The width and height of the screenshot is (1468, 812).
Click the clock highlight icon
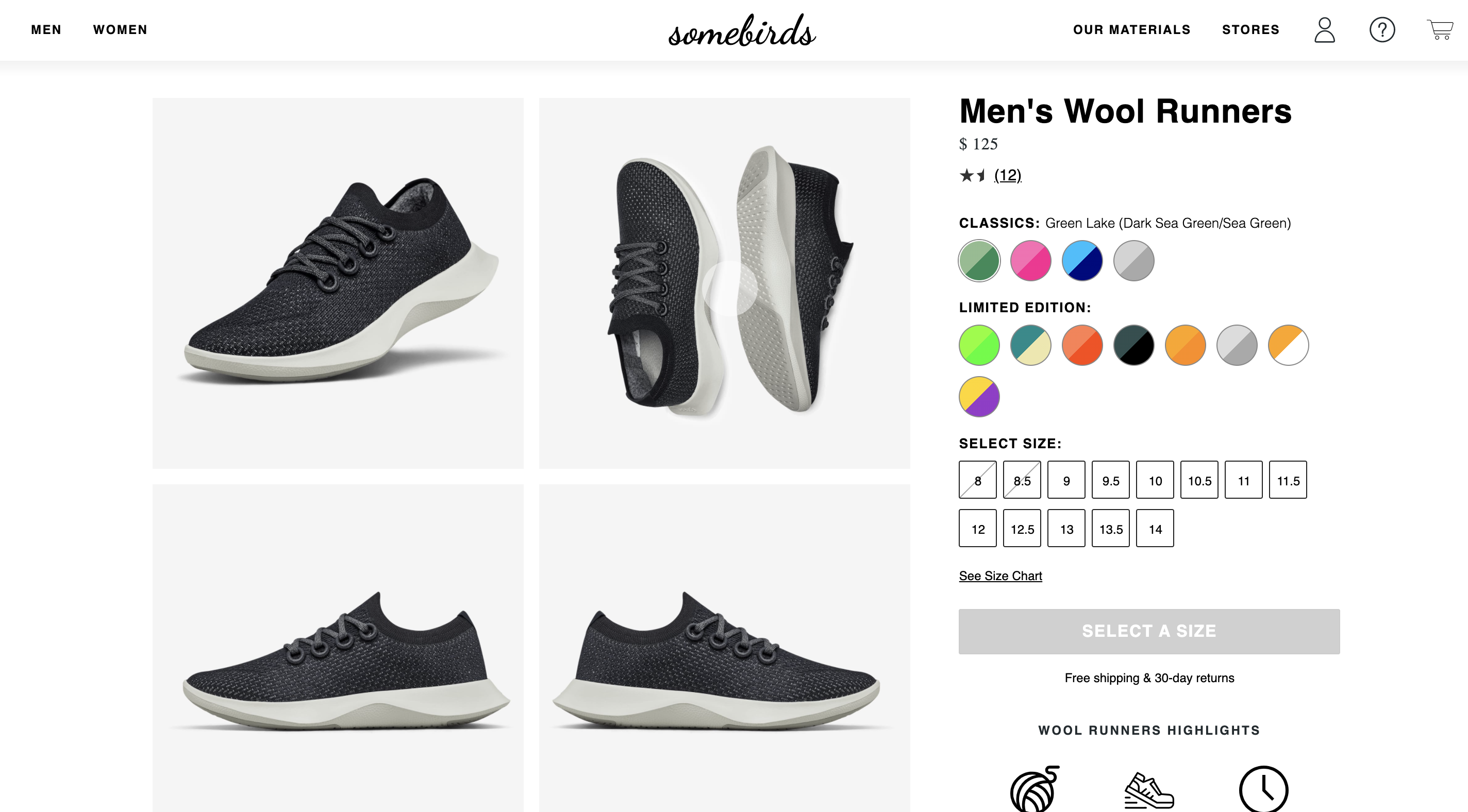click(x=1263, y=789)
